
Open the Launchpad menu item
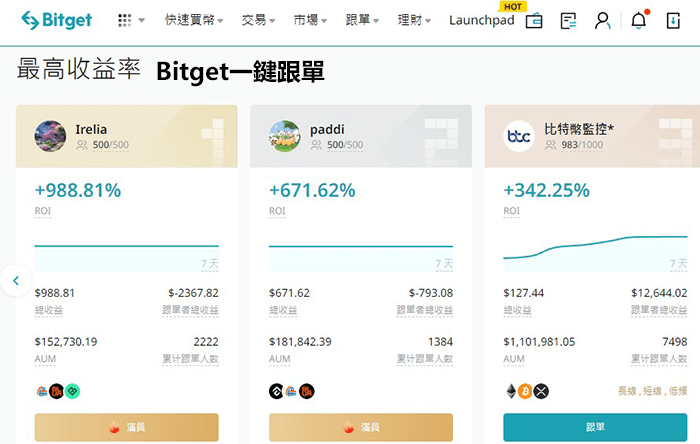(x=482, y=20)
